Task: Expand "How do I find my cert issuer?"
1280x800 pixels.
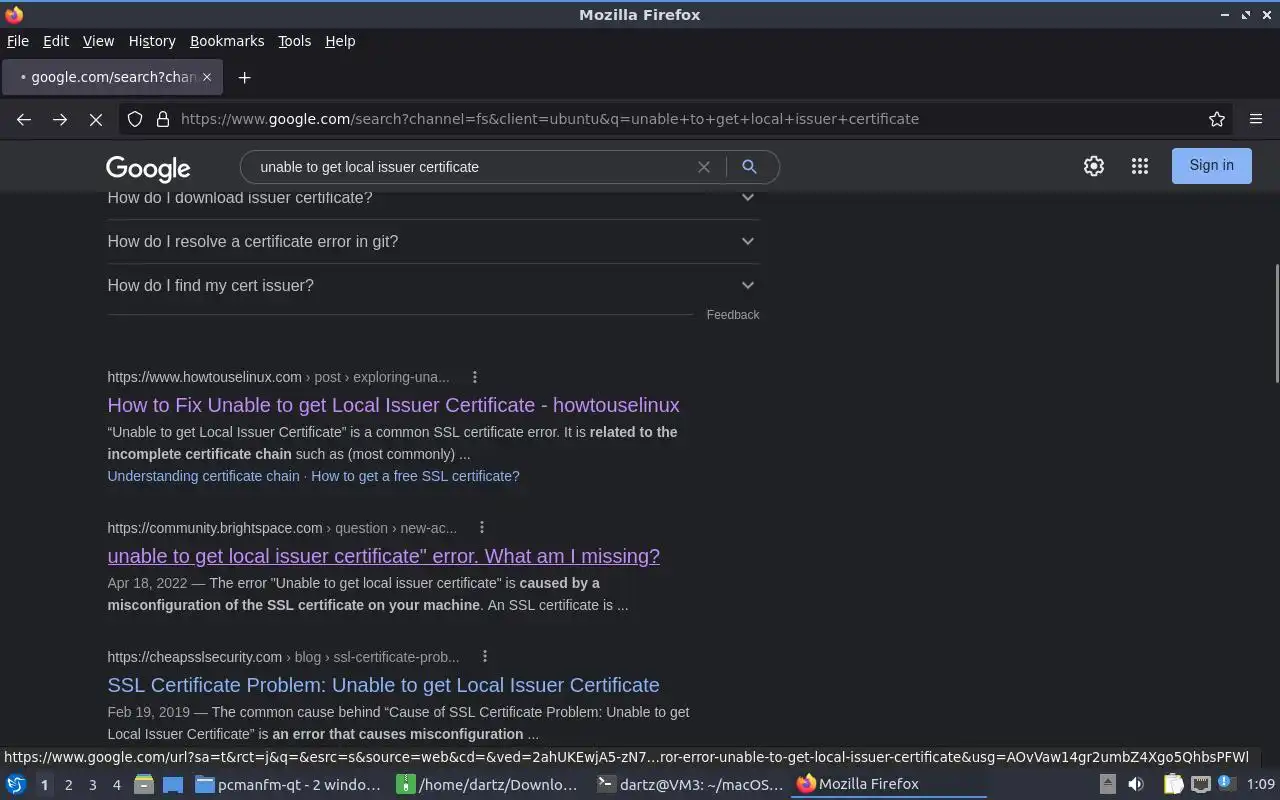Action: pos(432,285)
